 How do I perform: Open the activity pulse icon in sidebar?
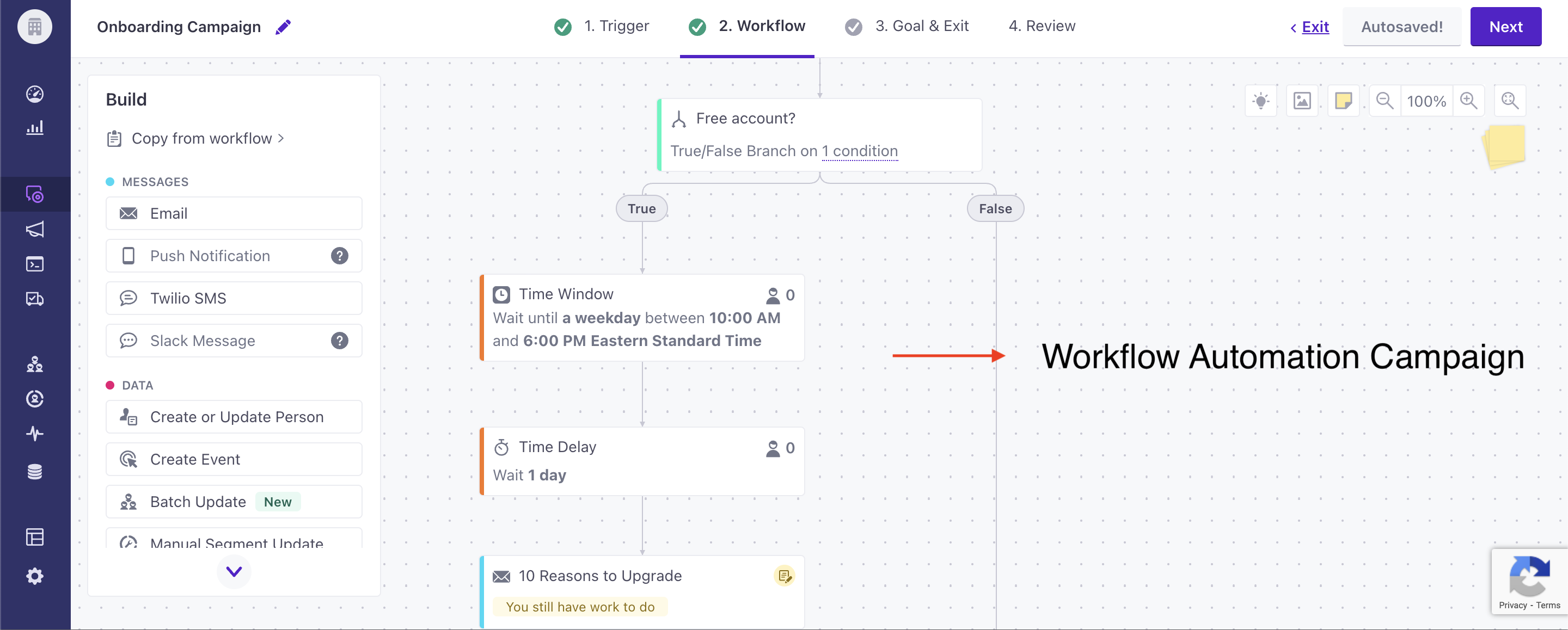pyautogui.click(x=35, y=434)
